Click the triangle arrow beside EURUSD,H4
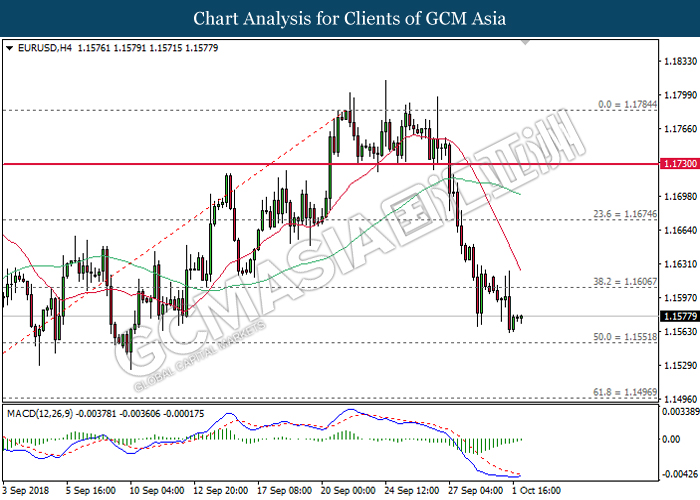Screen dimensions: 700x500 (9, 48)
